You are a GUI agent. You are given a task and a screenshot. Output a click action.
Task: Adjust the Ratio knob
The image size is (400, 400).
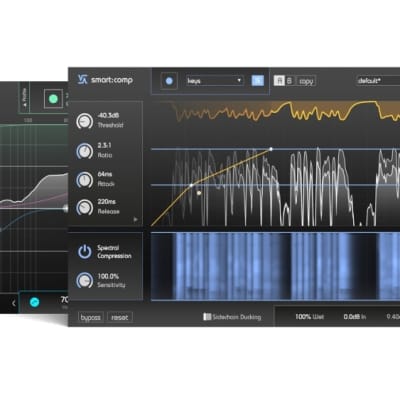[x=85, y=151]
